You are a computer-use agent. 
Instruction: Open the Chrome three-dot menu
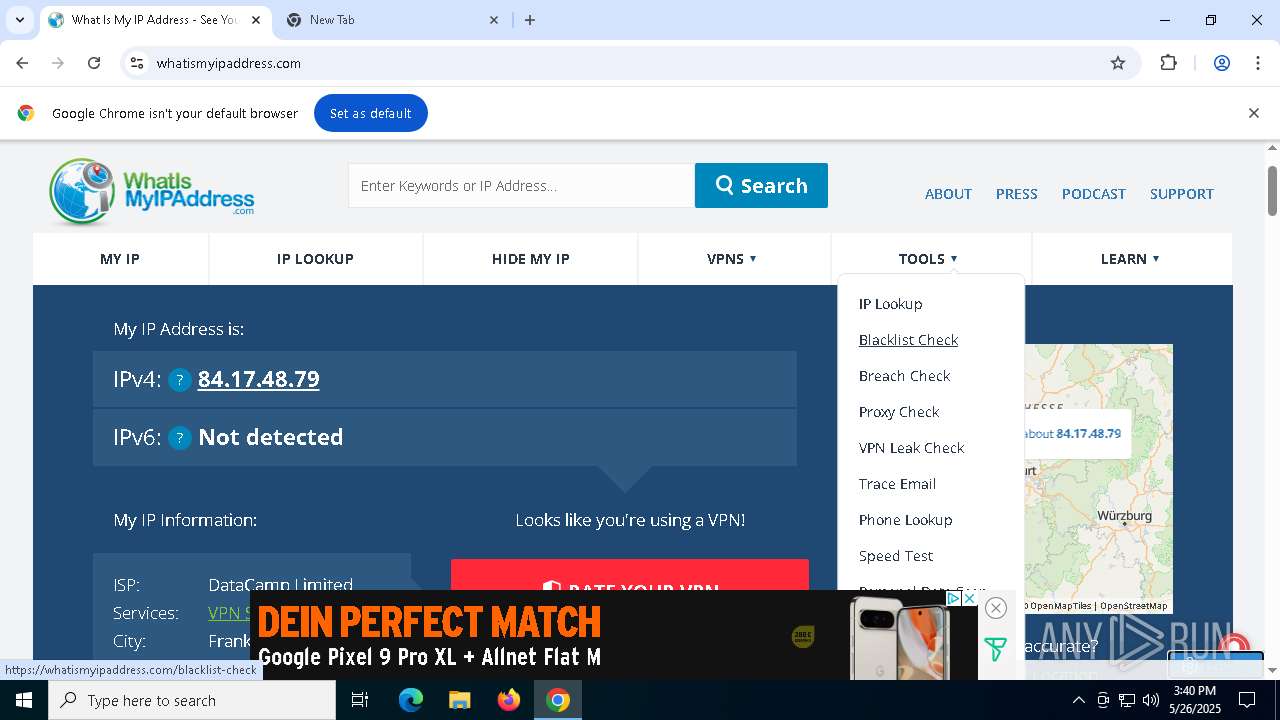coord(1258,63)
